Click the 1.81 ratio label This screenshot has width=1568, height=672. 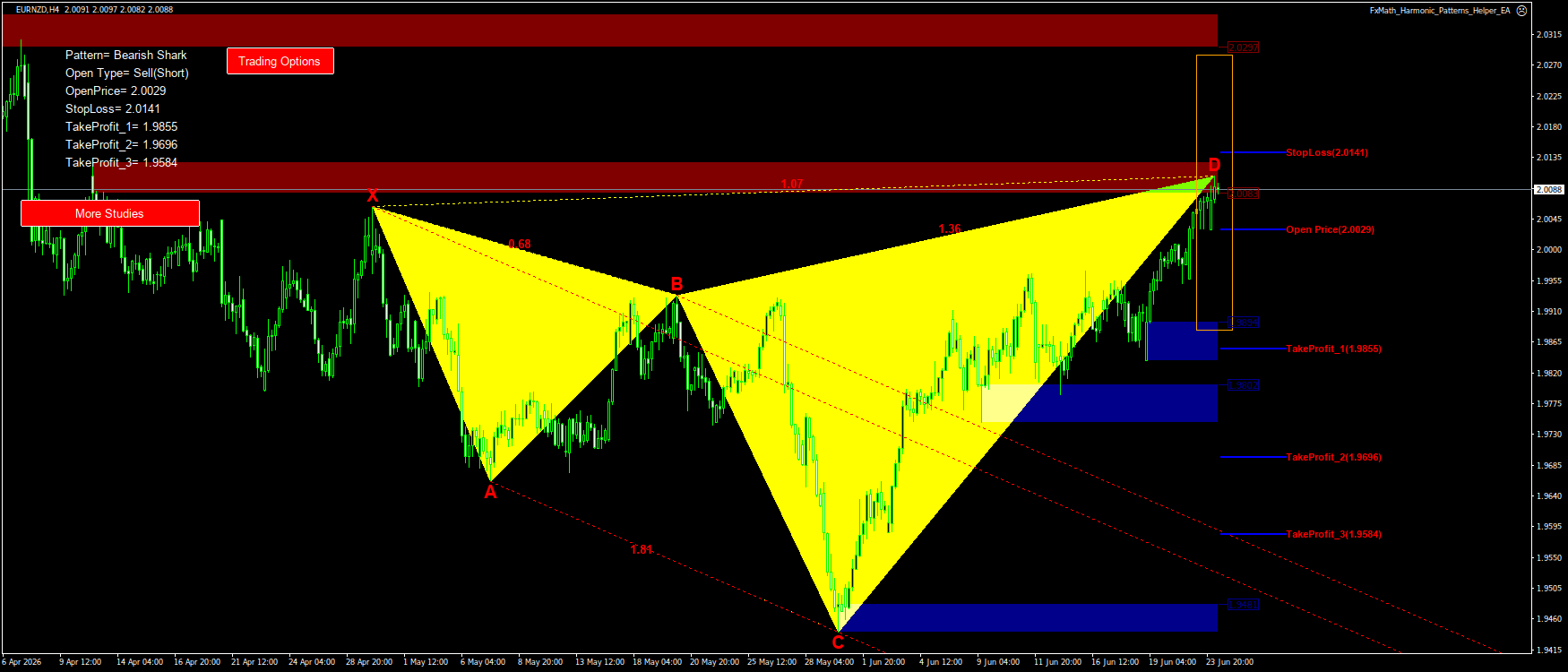(x=642, y=549)
